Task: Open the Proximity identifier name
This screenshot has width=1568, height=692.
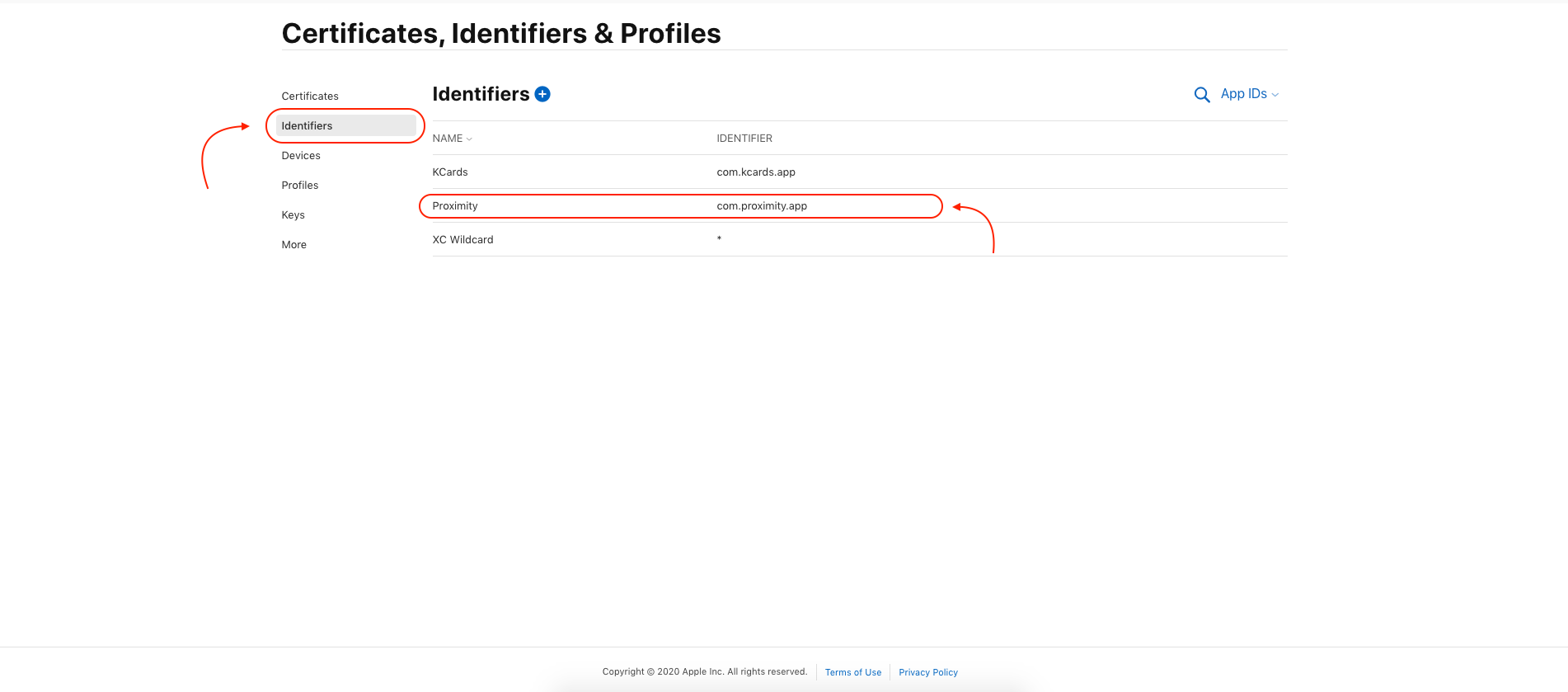Action: [x=455, y=206]
